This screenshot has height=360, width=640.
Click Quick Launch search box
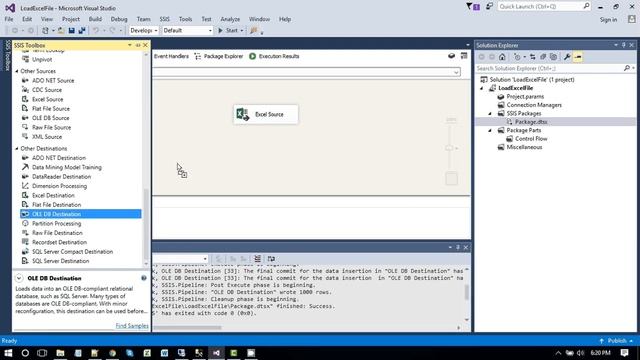543,7
